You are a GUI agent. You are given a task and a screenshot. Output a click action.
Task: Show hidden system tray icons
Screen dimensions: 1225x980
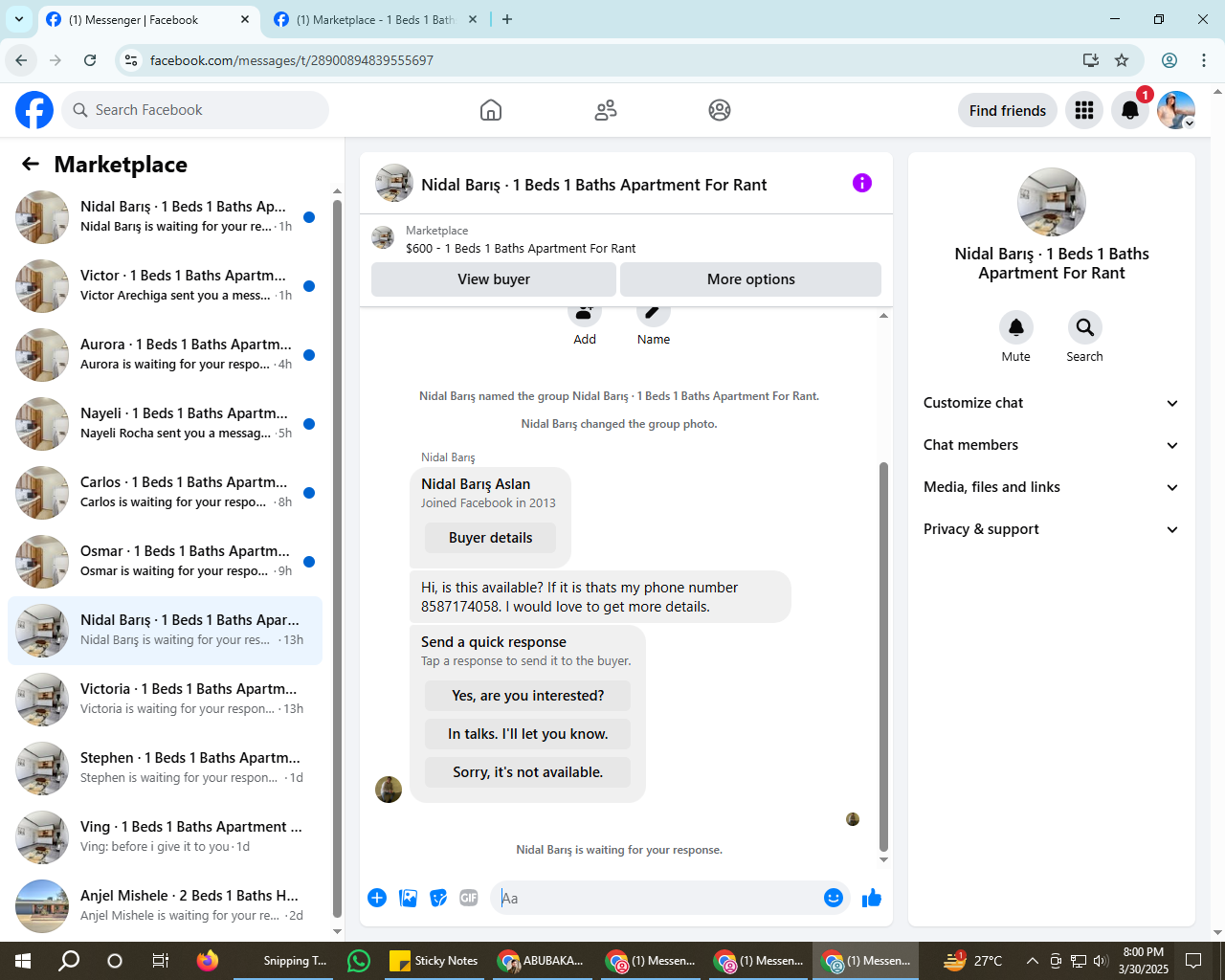point(1032,961)
